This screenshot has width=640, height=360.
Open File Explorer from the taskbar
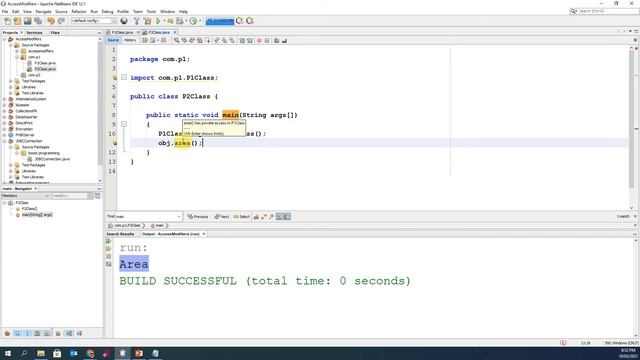click(41, 353)
